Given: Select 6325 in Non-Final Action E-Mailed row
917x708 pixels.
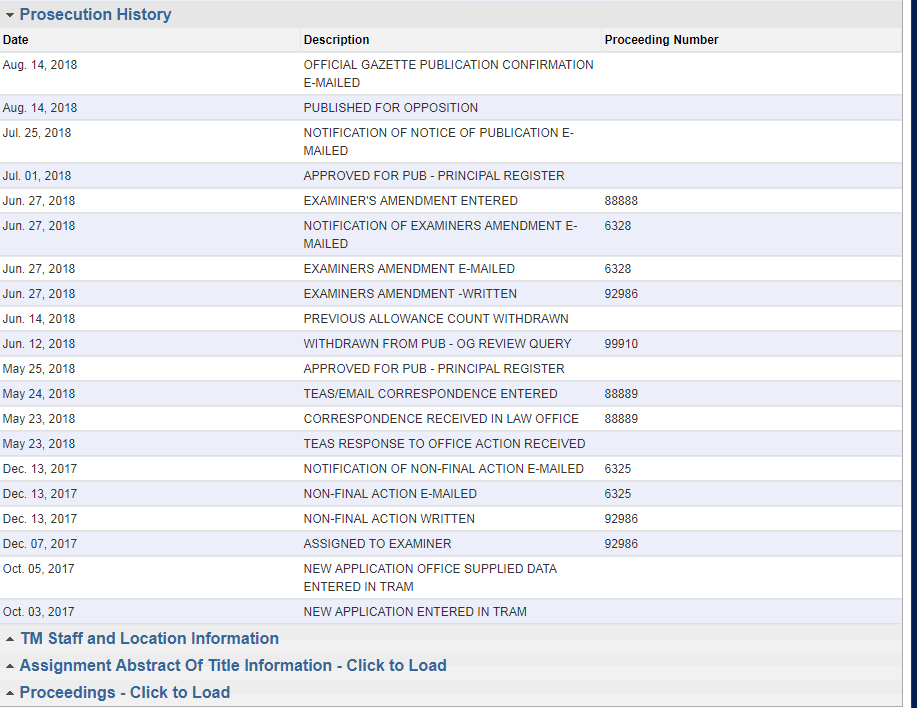Looking at the screenshot, I should click(618, 494).
